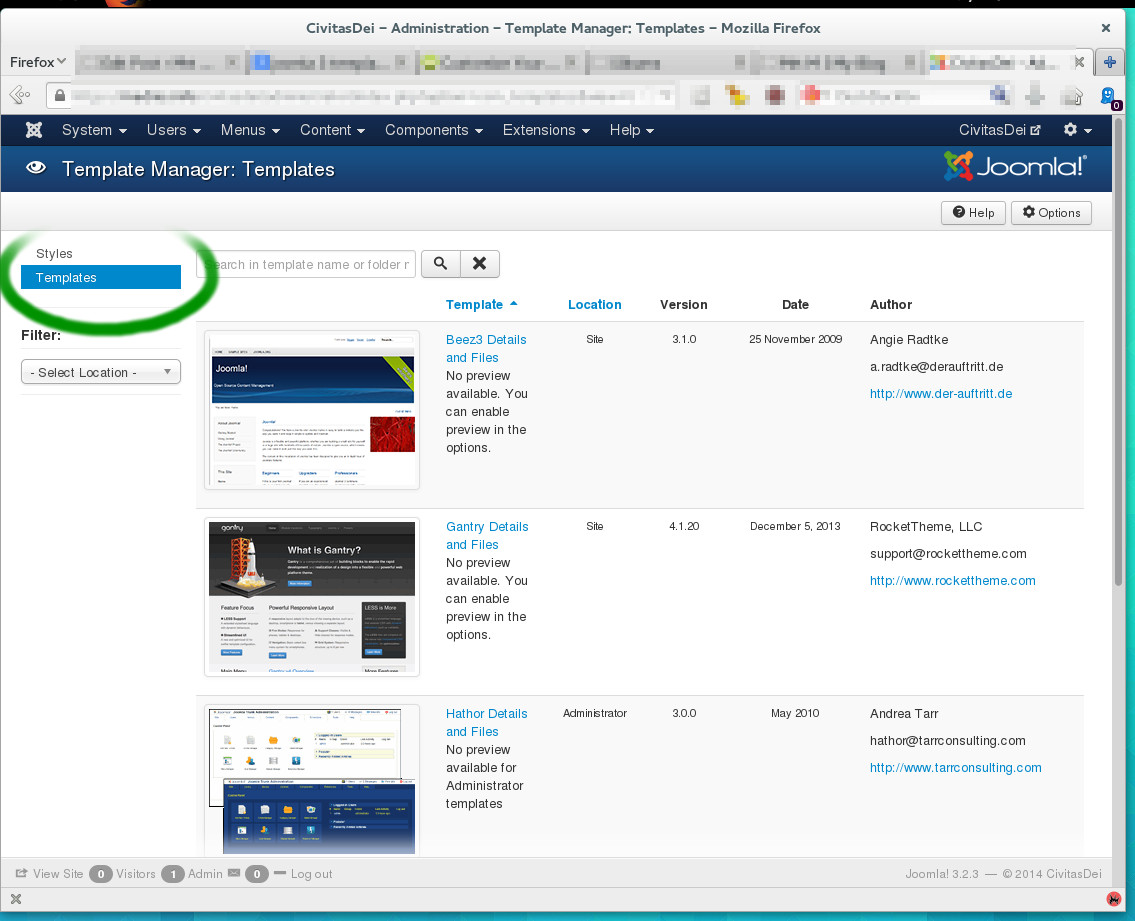Click the Admin count badge
Image resolution: width=1135 pixels, height=921 pixels.
173,874
